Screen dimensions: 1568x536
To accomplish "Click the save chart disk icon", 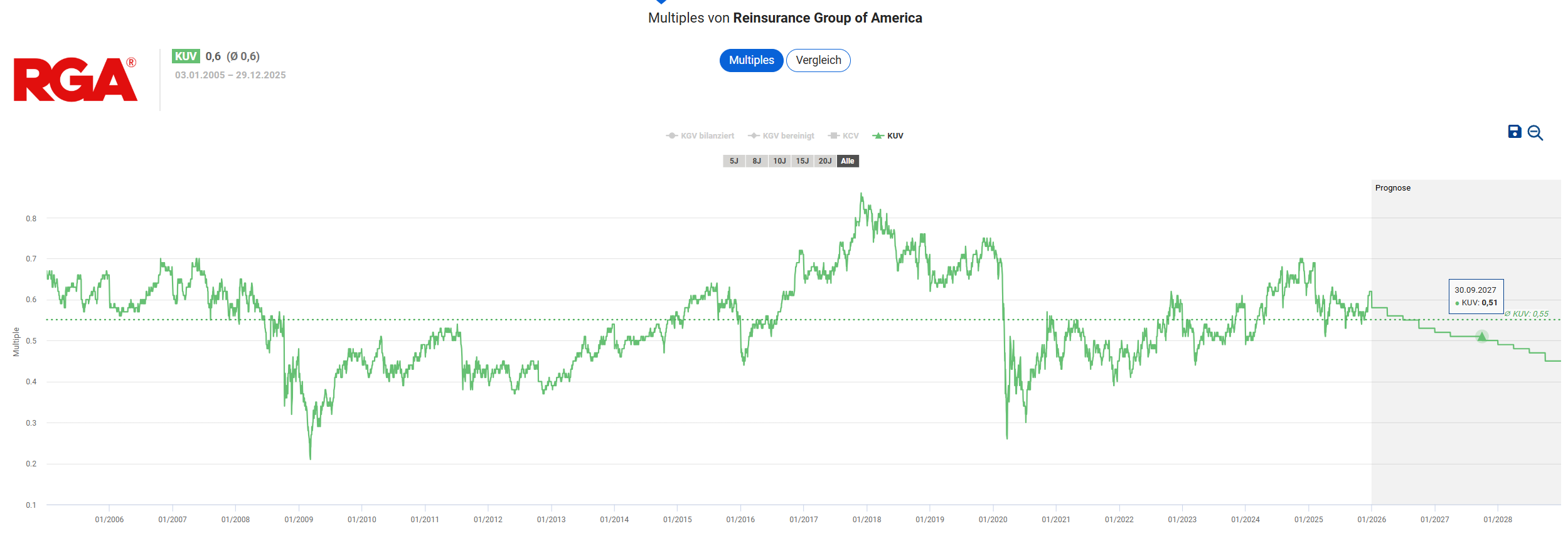I will (1514, 132).
